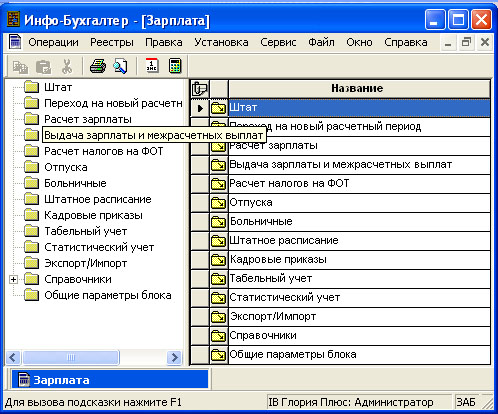Click folder icon in Больничные table row
This screenshot has width=498, height=414.
tap(219, 222)
